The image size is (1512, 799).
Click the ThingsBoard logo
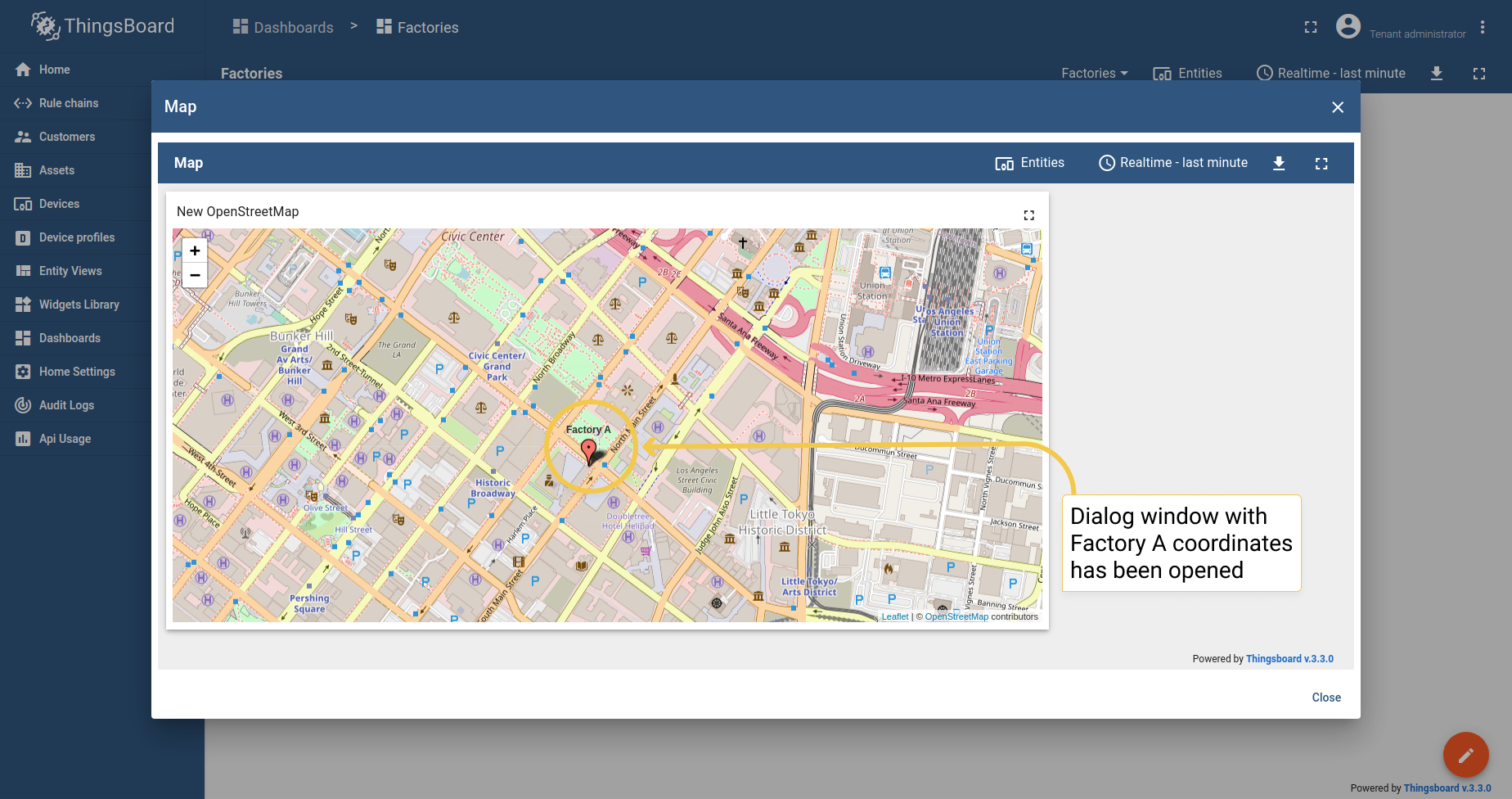click(102, 26)
